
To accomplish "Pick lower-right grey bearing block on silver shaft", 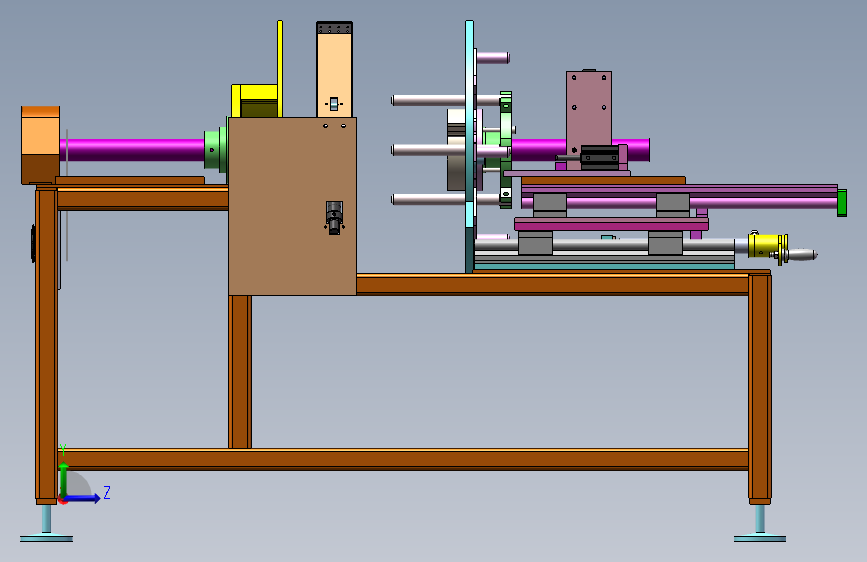I will pyautogui.click(x=665, y=242).
